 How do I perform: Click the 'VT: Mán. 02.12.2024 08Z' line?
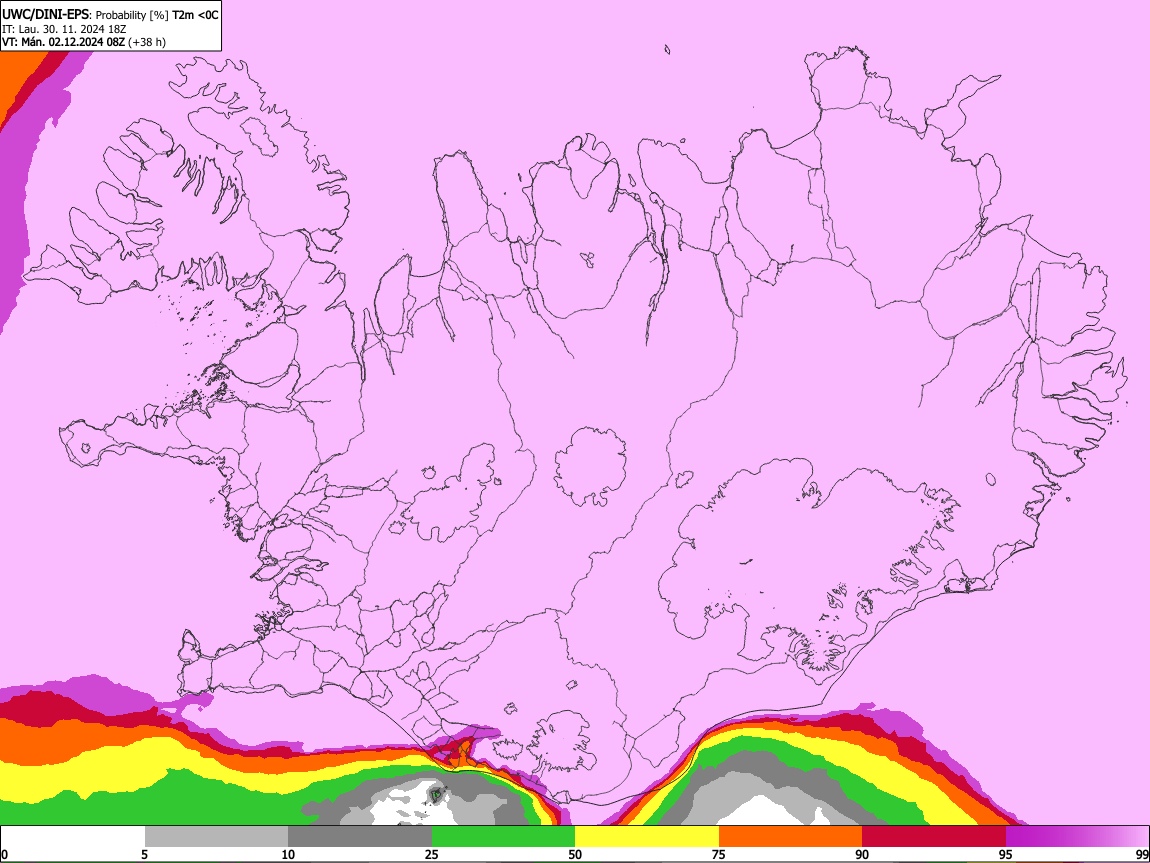coord(64,42)
